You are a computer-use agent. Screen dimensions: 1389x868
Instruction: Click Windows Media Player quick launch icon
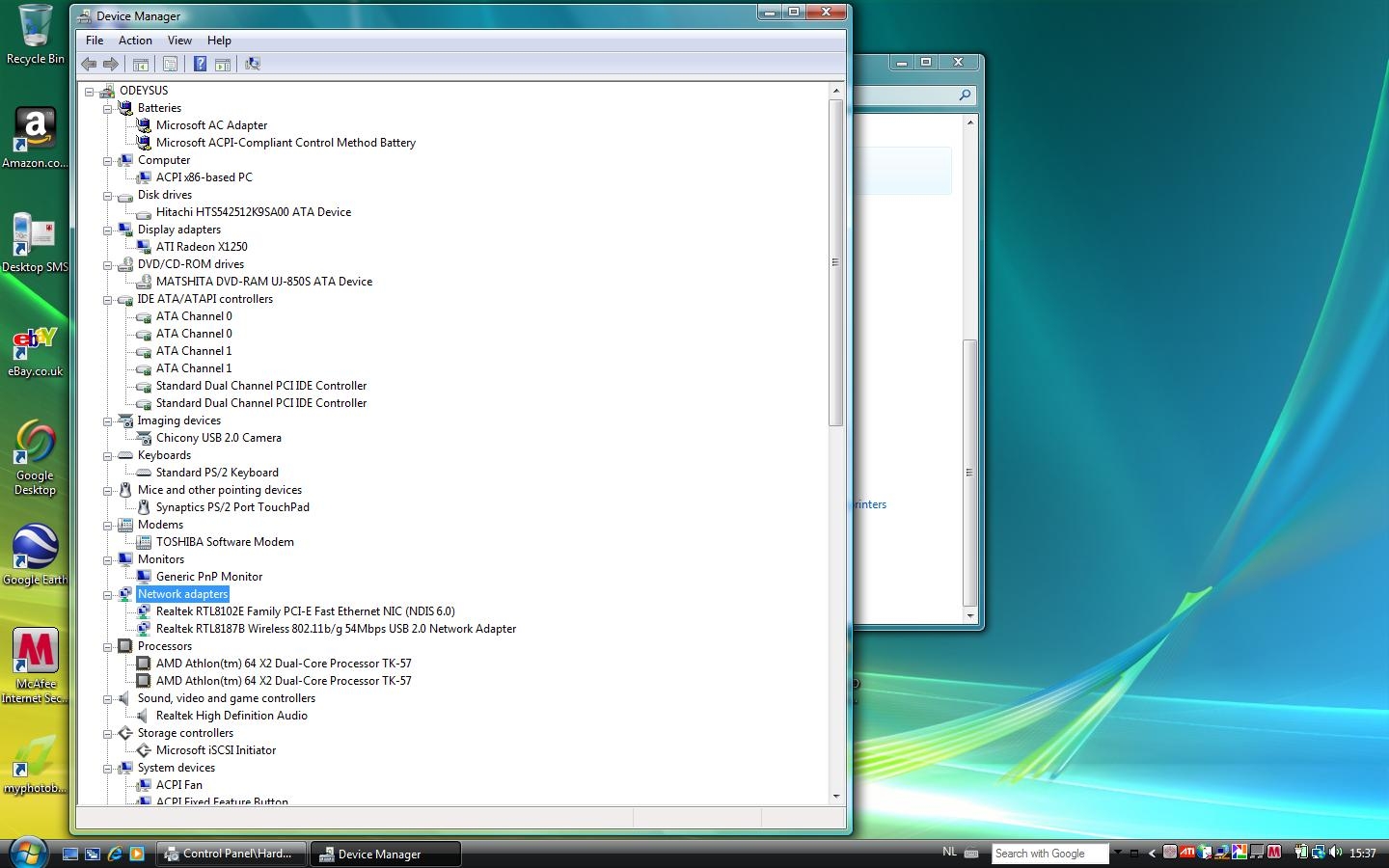coord(137,854)
